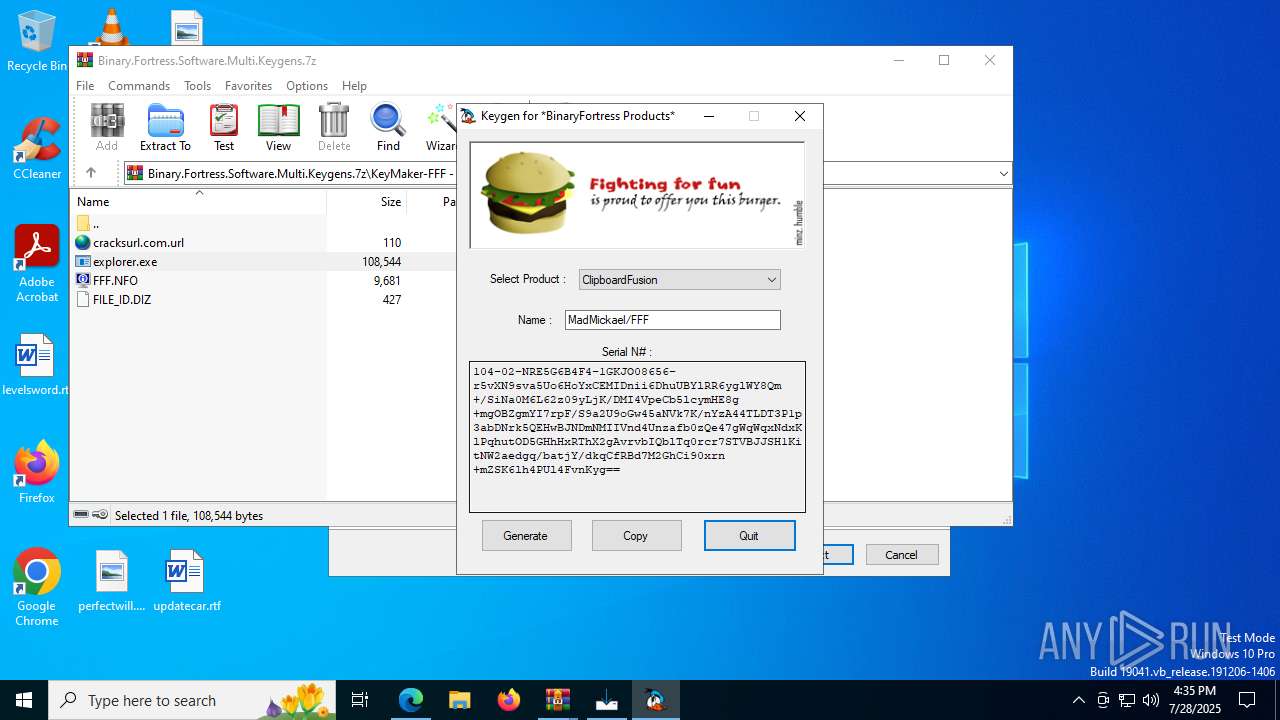
Task: Expand the archive path dropdown arrow
Action: 1003,174
